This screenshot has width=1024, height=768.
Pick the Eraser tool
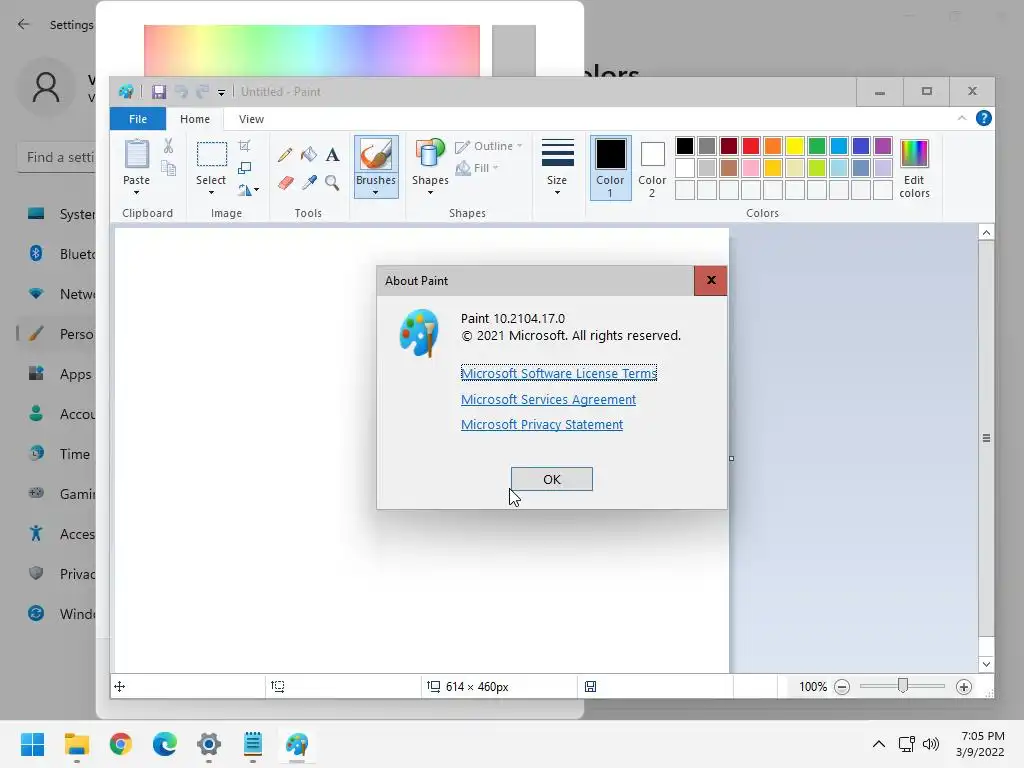pyautogui.click(x=285, y=182)
